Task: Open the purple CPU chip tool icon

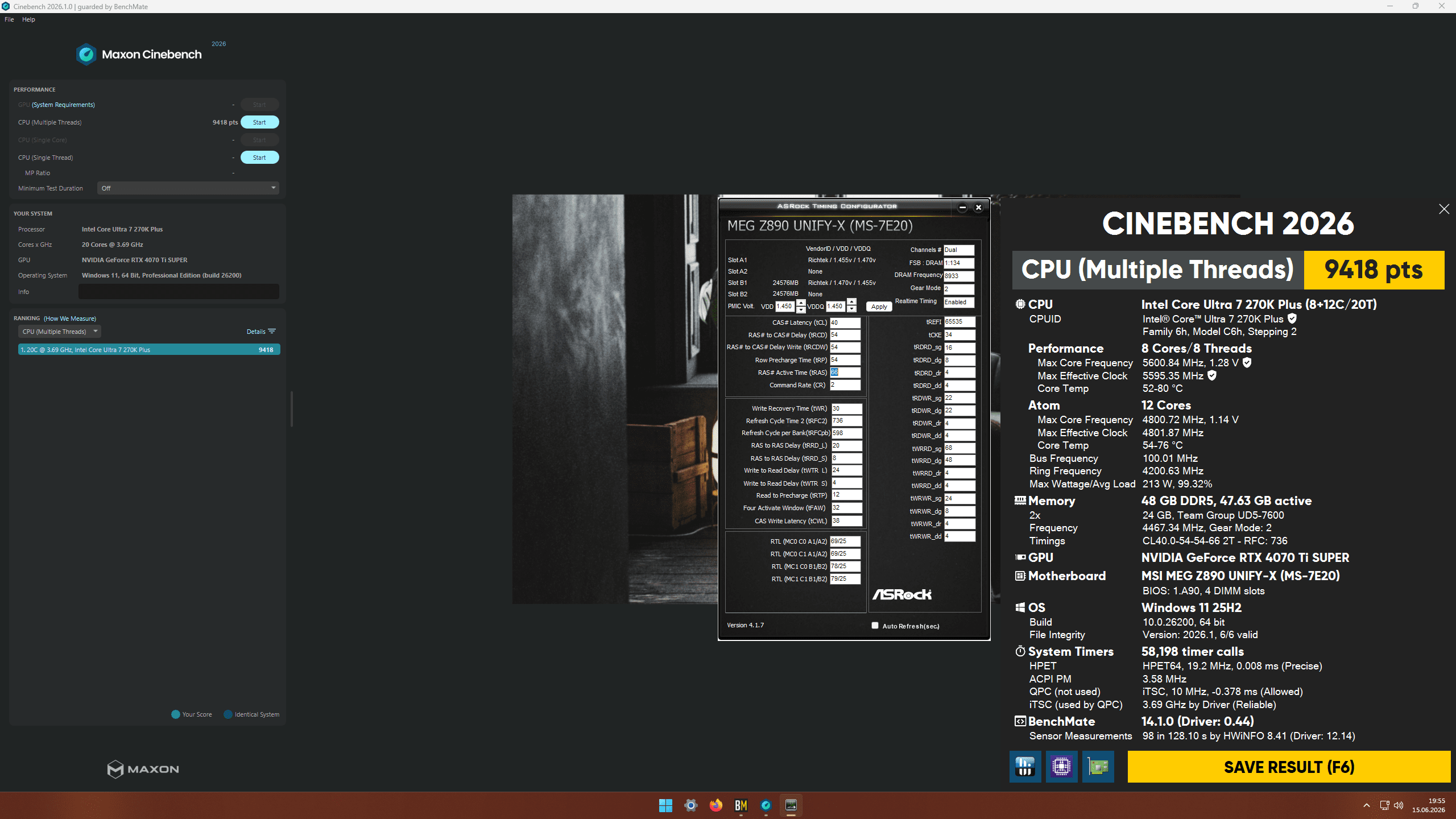Action: pyautogui.click(x=1061, y=767)
